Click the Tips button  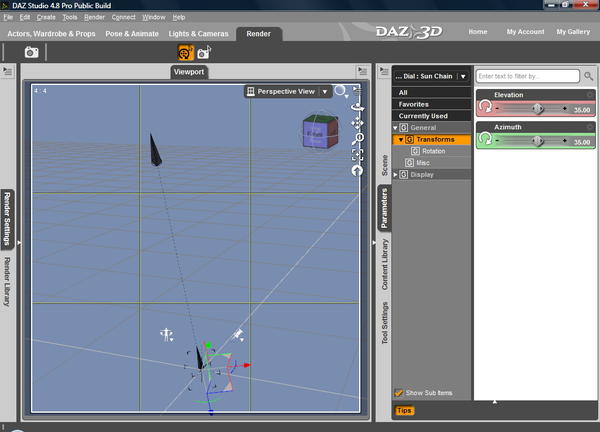tap(404, 411)
